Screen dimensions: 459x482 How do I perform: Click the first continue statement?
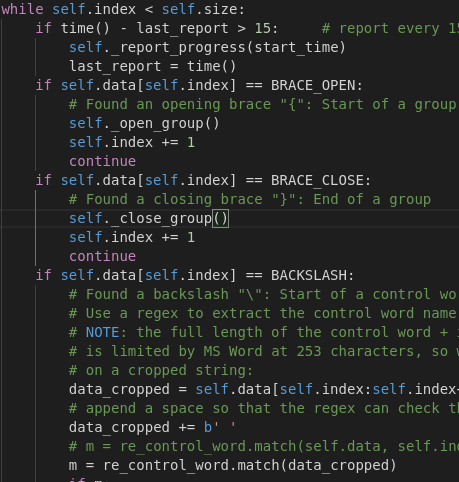pos(102,162)
